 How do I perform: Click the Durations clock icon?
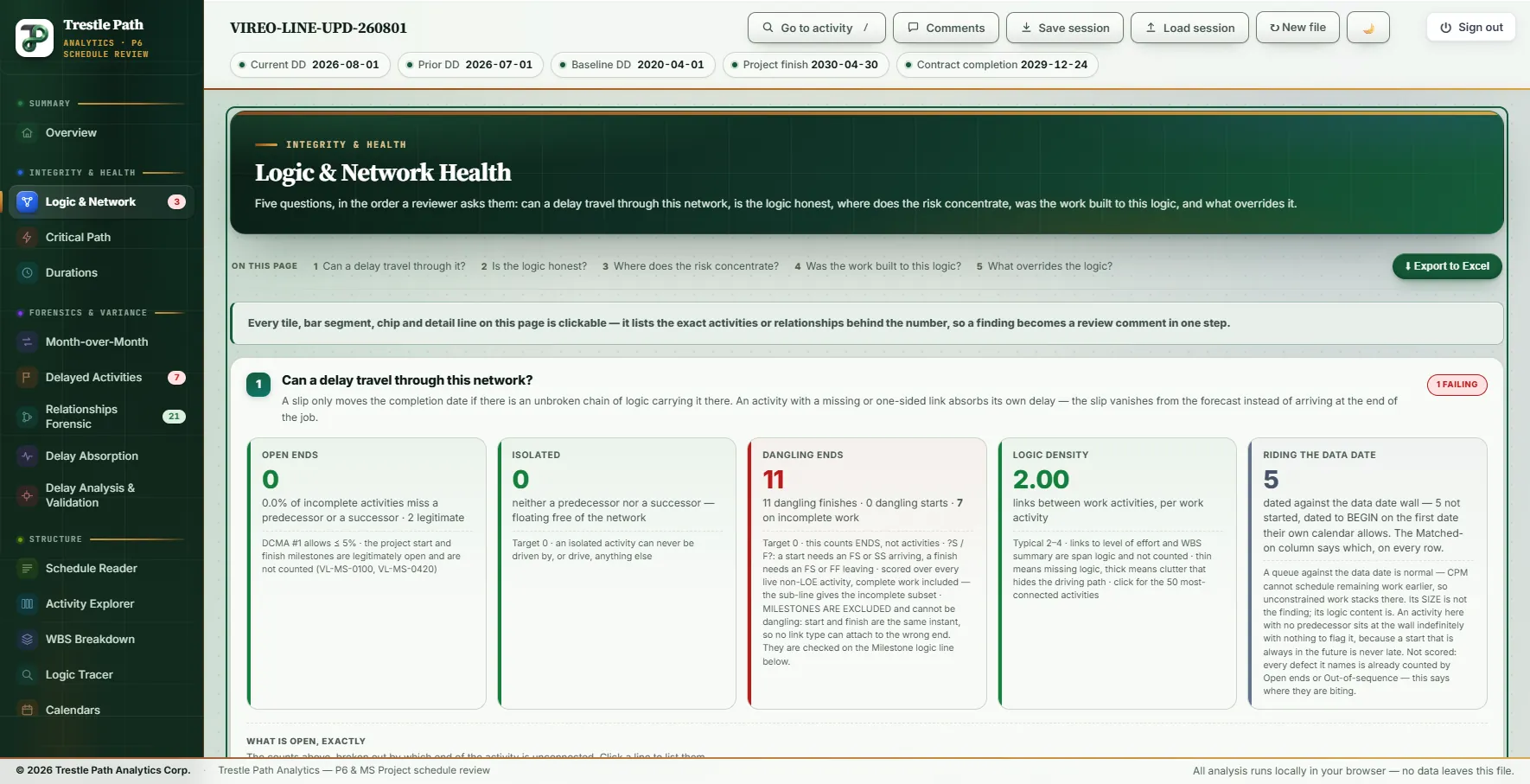[x=27, y=273]
